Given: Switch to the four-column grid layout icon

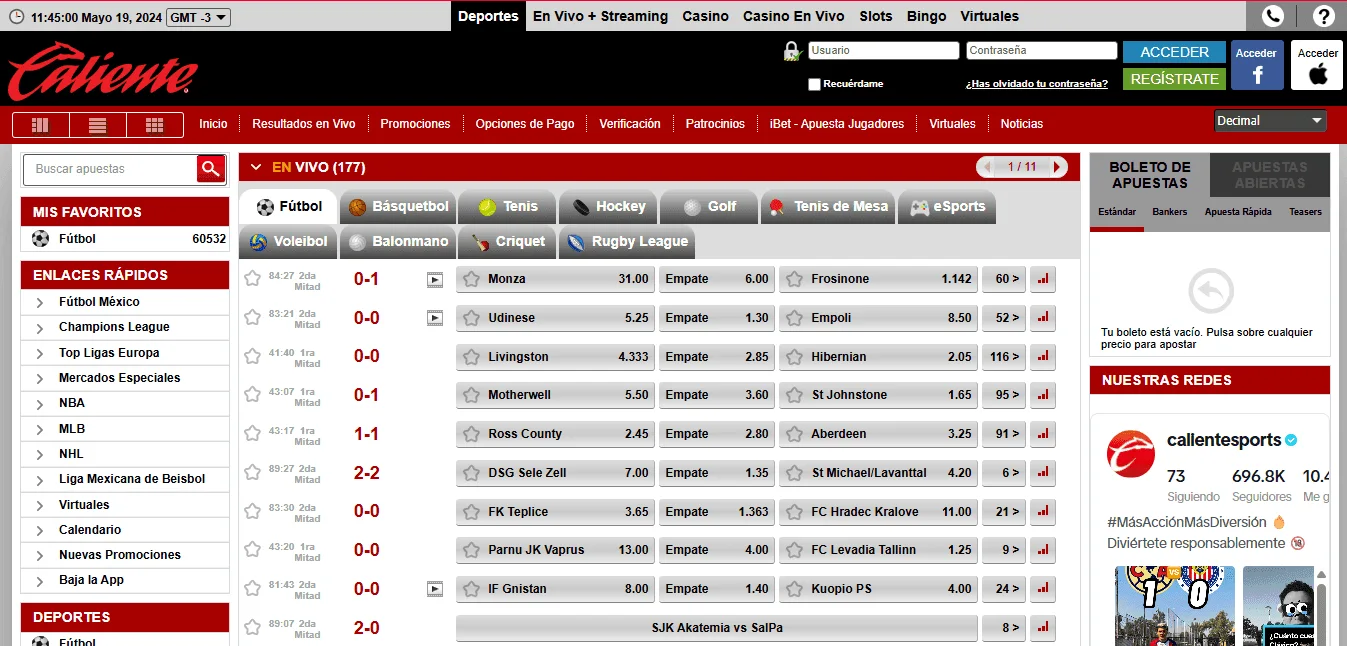Looking at the screenshot, I should (x=40, y=125).
